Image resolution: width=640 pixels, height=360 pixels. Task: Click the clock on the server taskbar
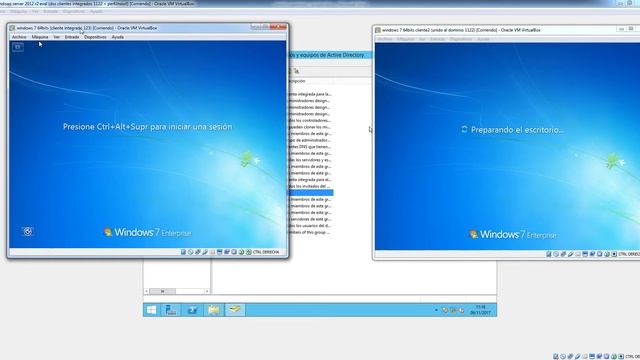(480, 310)
